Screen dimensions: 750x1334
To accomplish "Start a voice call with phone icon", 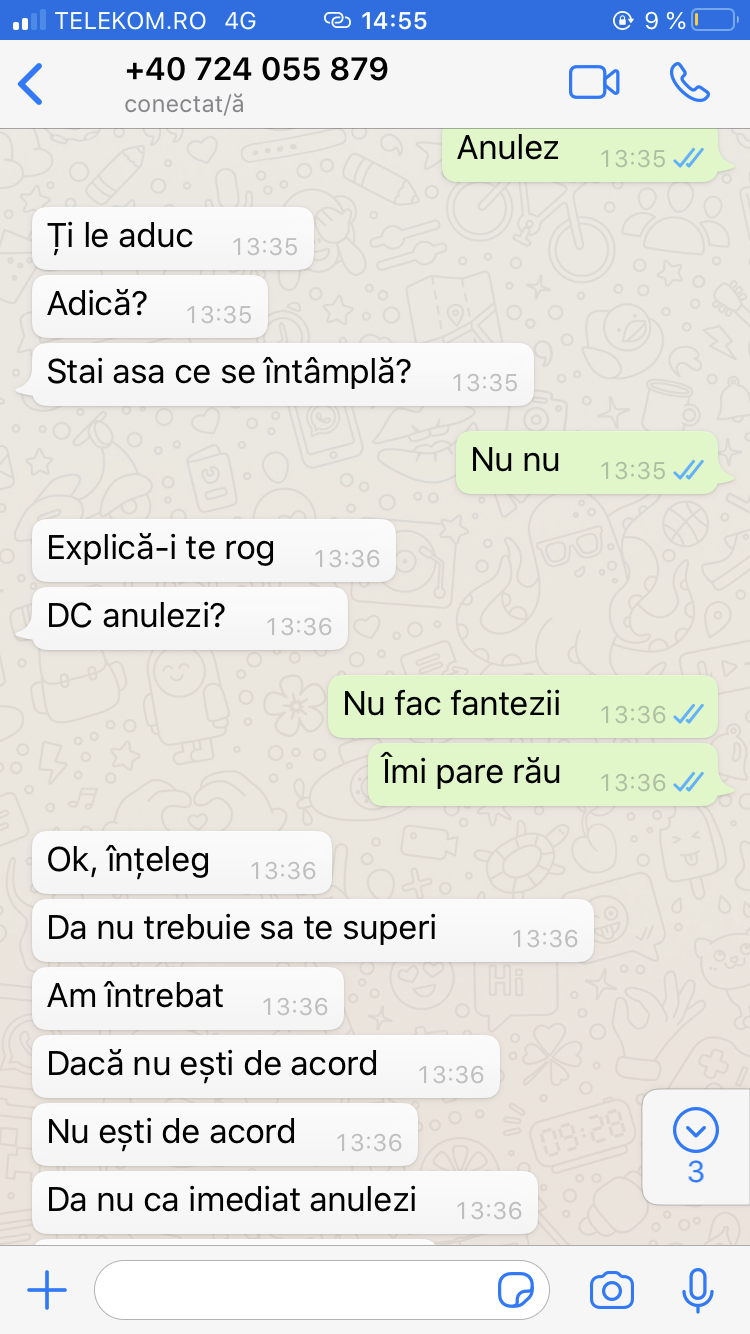I will click(x=689, y=83).
